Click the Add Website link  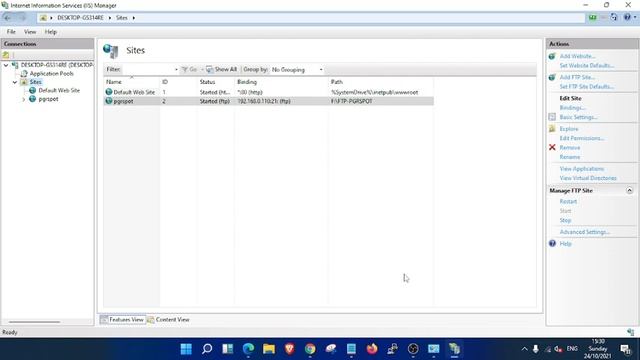[577, 56]
